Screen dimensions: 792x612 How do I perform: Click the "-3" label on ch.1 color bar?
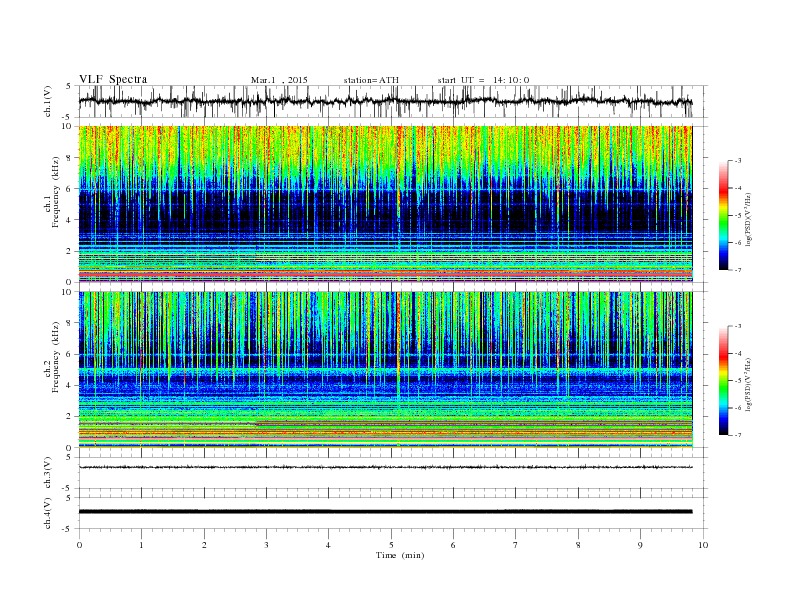(738, 161)
